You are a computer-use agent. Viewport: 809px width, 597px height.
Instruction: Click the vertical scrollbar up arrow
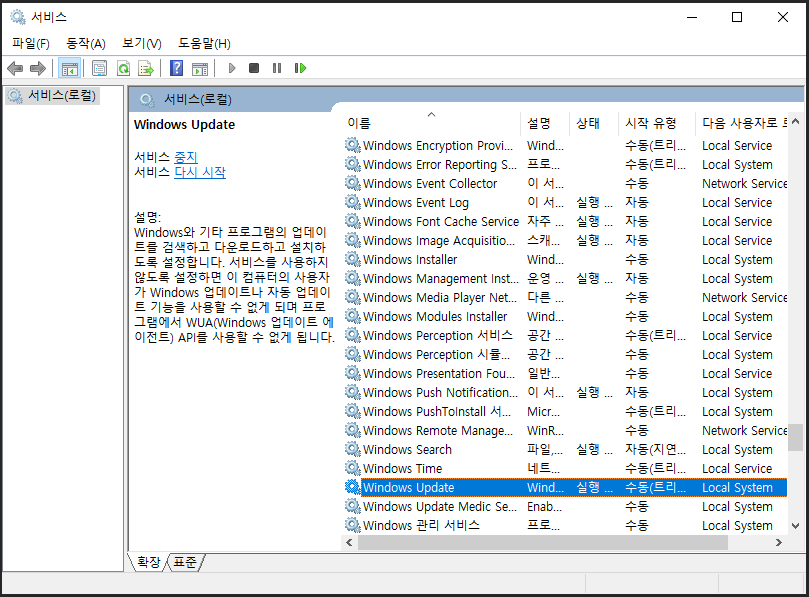(795, 122)
